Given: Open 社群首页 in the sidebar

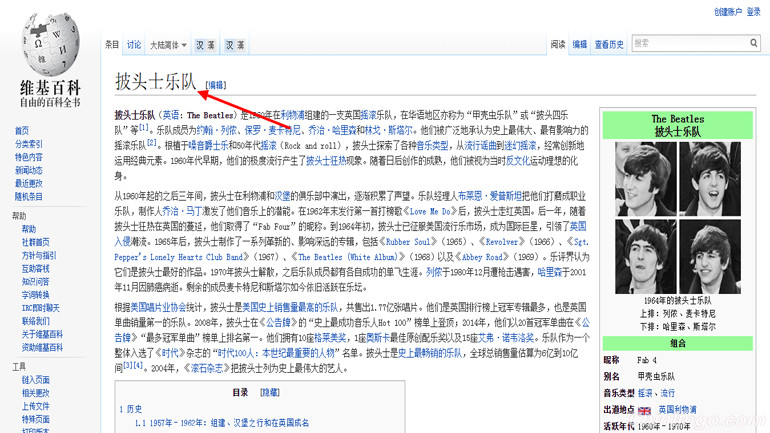Looking at the screenshot, I should pyautogui.click(x=35, y=242).
